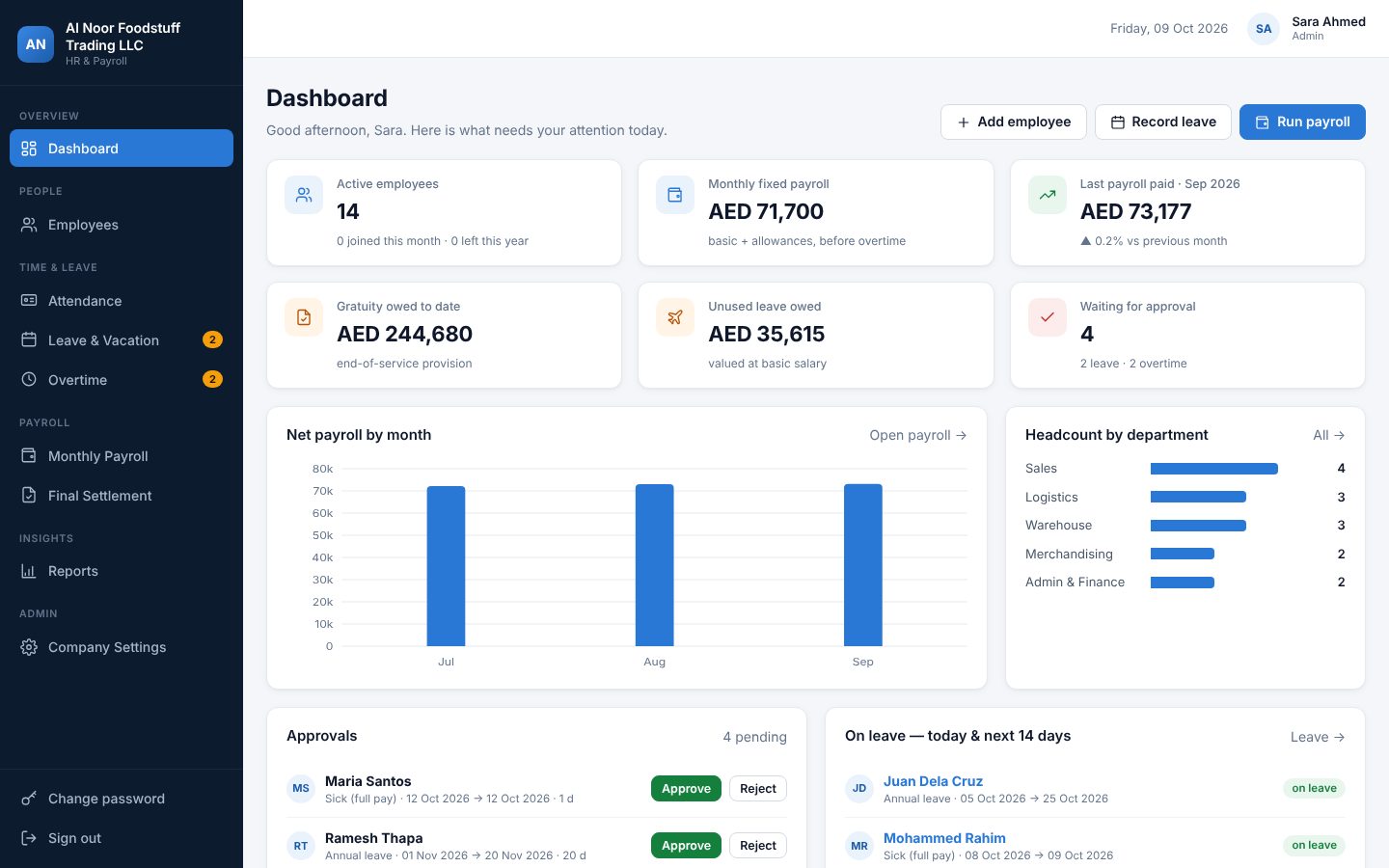Click the All link in Headcount by department

click(1329, 435)
